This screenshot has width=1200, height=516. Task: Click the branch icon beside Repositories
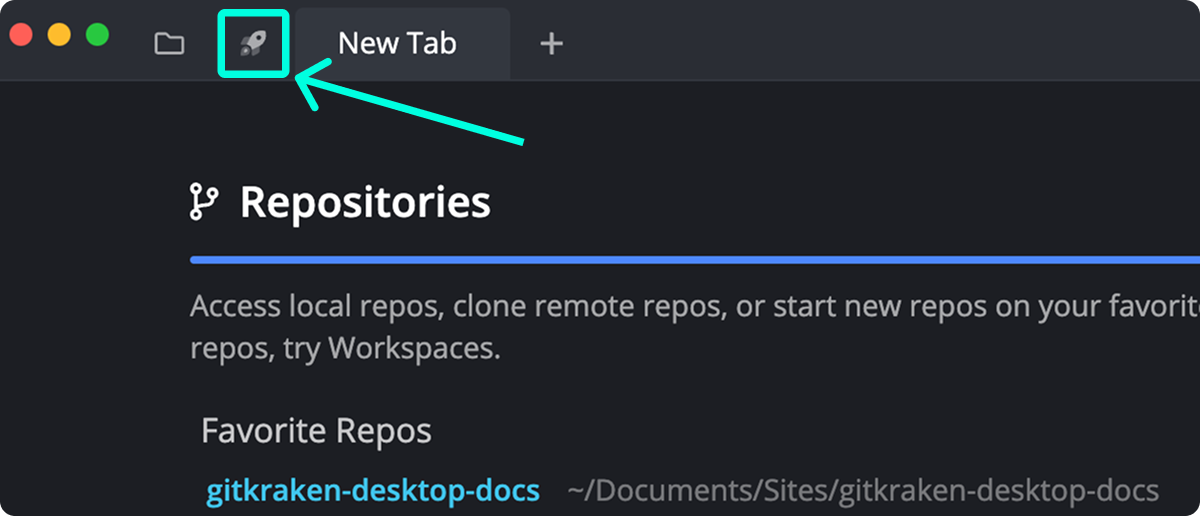coord(203,202)
